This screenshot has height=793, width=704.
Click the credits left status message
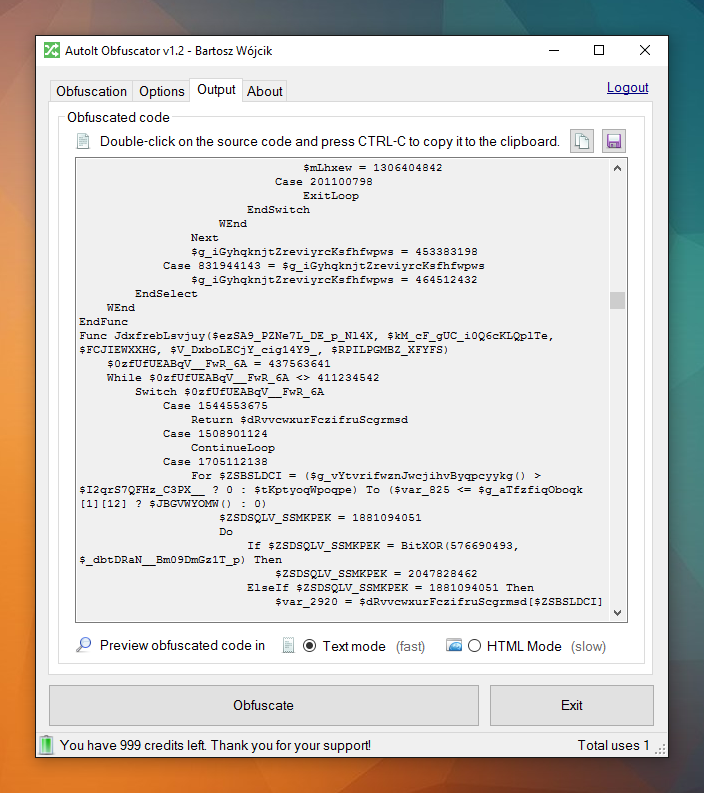215,745
